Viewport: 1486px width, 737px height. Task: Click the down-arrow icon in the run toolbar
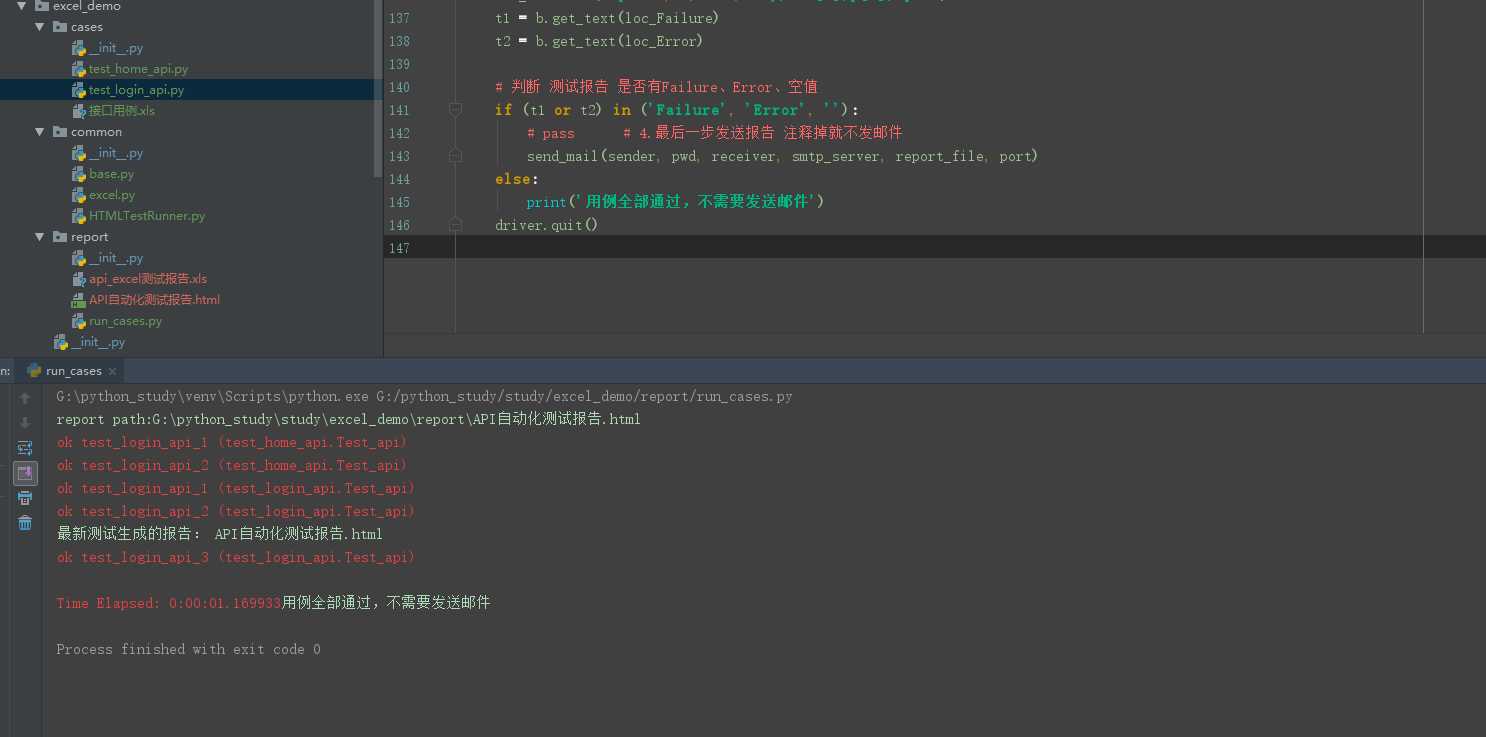[25, 423]
